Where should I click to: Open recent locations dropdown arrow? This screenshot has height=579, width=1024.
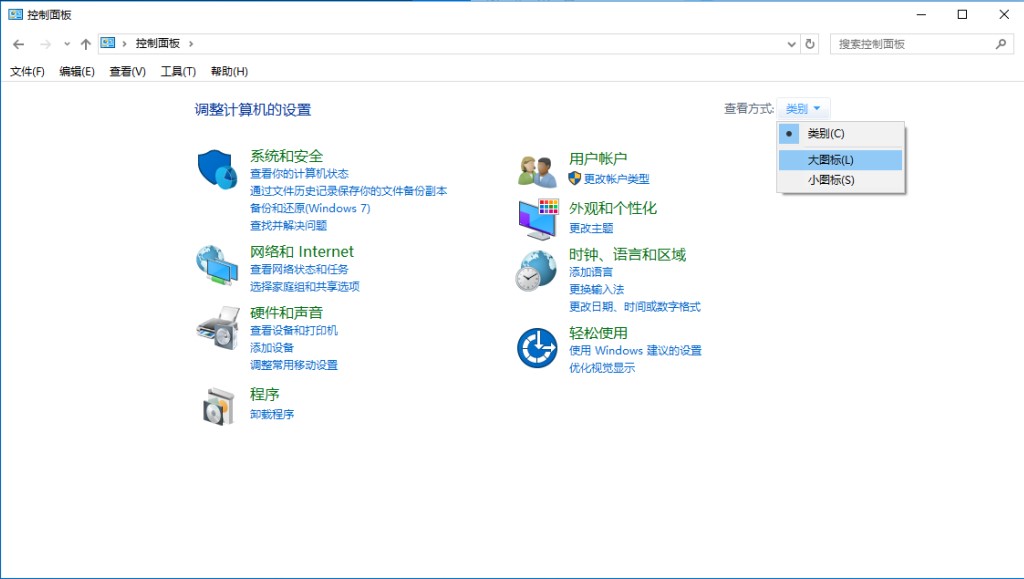click(67, 44)
